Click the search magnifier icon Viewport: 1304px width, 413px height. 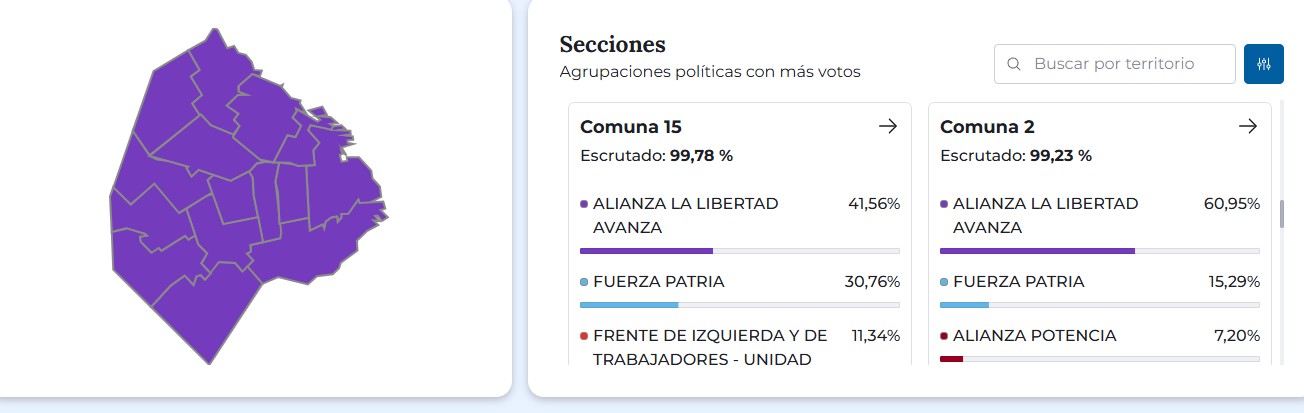click(1014, 64)
